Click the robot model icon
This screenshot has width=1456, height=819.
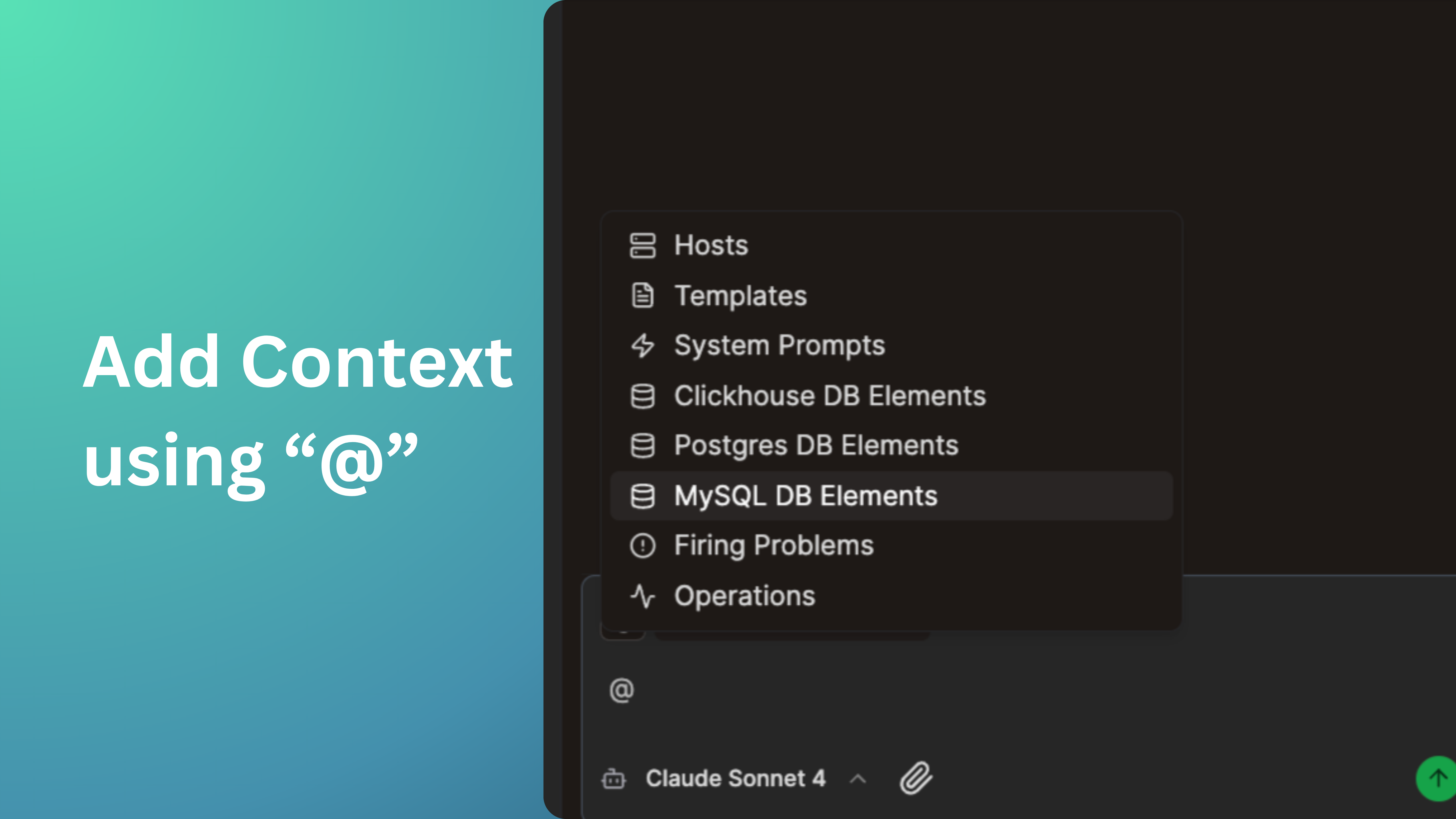click(x=614, y=779)
